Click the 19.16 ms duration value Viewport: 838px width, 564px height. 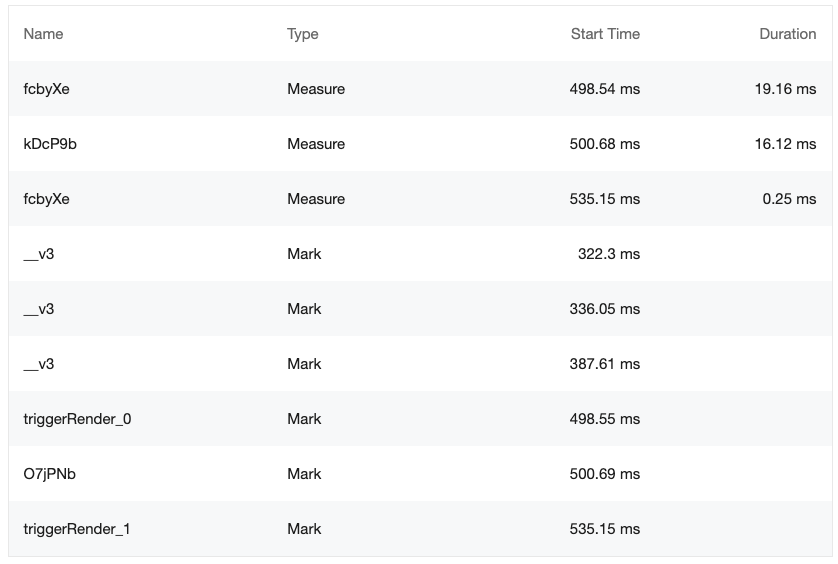785,89
